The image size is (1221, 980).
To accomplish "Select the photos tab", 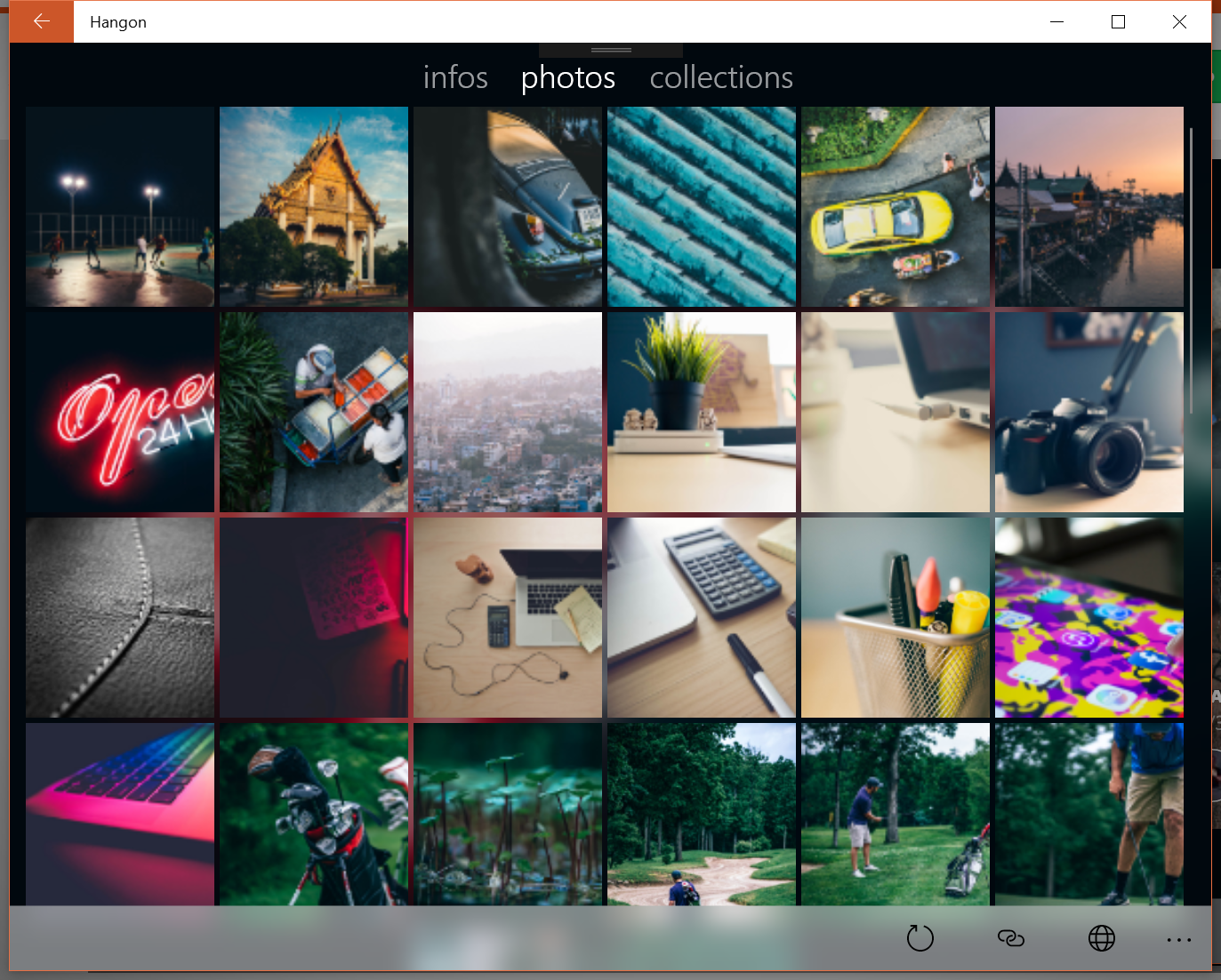I will (568, 77).
